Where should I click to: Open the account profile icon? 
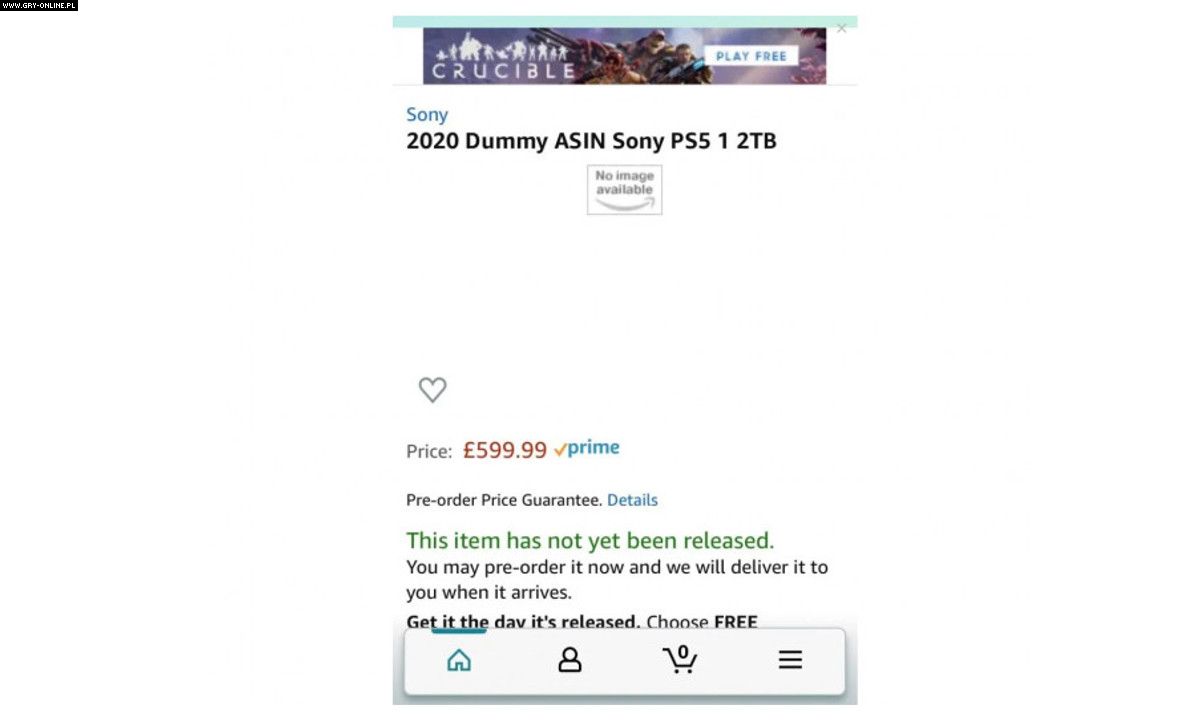click(x=570, y=660)
